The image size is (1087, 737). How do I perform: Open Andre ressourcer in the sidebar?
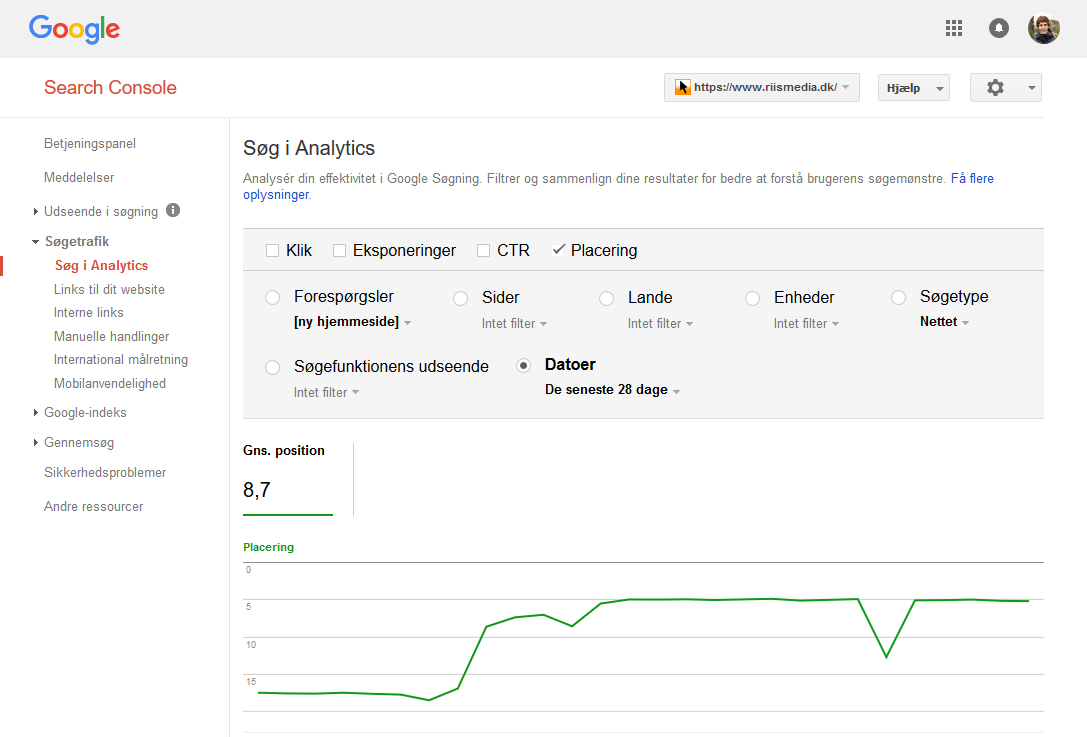click(x=94, y=506)
